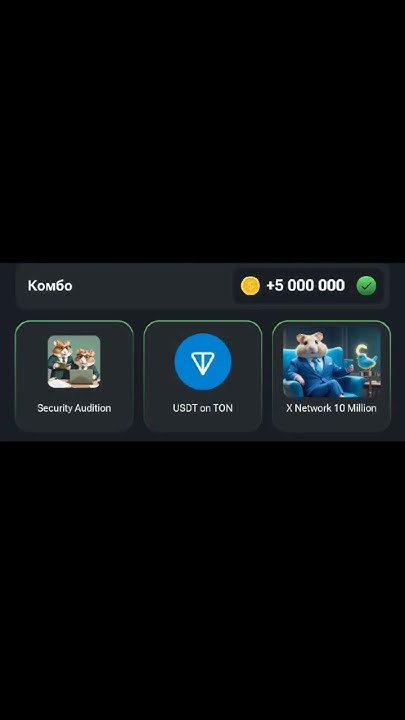Open the Security Audition combo card
Screen dimensions: 405x720
(74, 376)
